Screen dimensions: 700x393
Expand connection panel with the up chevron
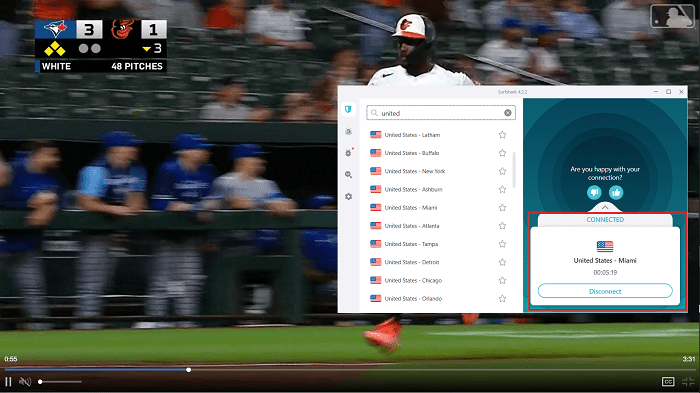[605, 208]
